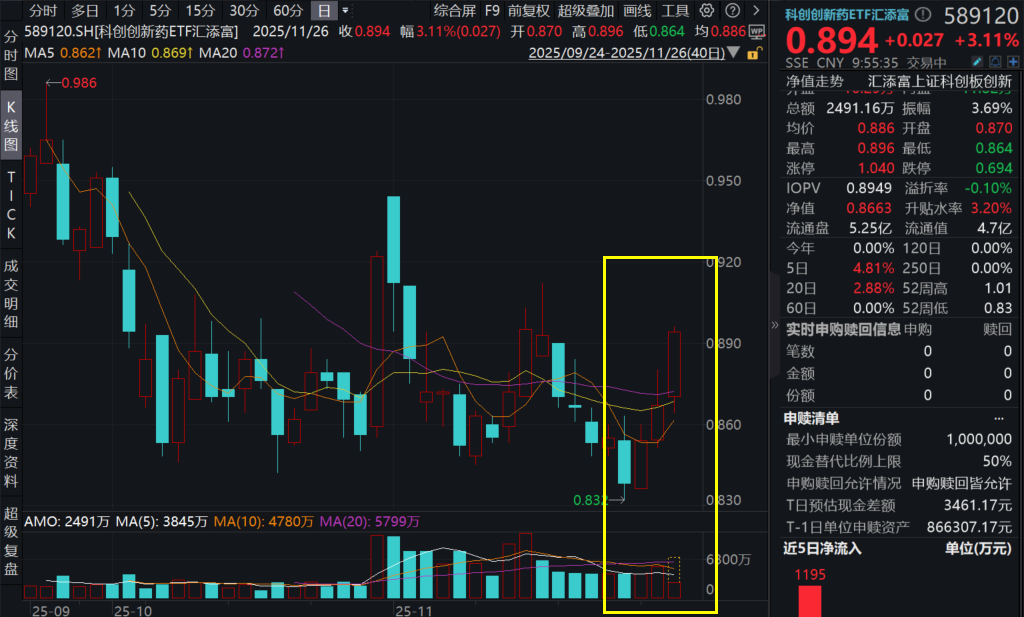
Task: Toggle the orange unlock date range icon
Action: click(753, 54)
